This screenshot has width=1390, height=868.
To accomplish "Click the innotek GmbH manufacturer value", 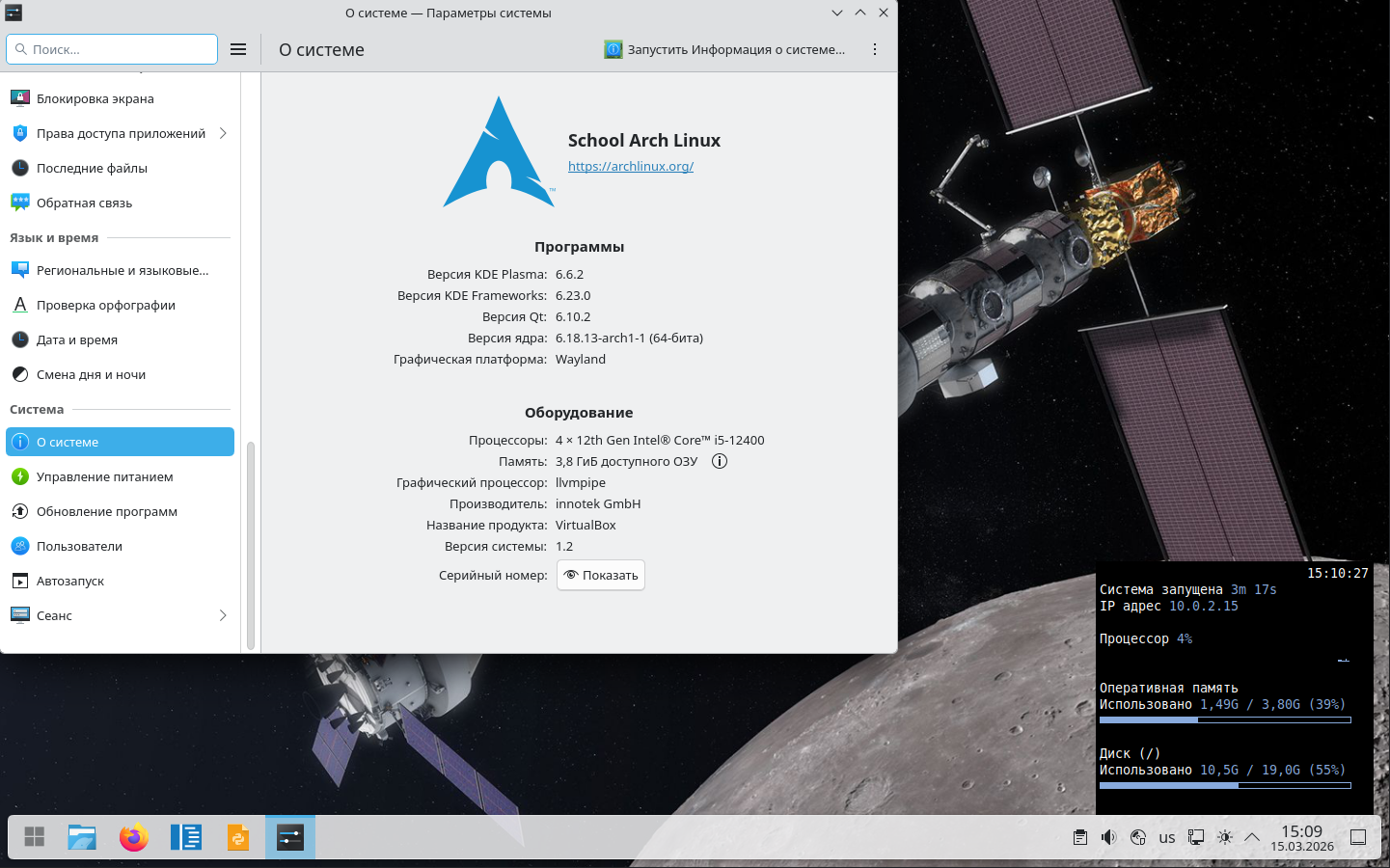I will (598, 503).
